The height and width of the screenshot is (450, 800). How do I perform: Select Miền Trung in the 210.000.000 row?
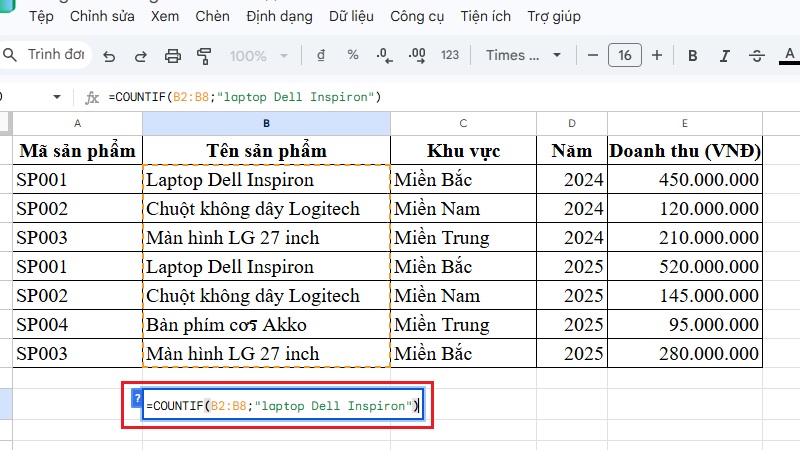point(463,237)
